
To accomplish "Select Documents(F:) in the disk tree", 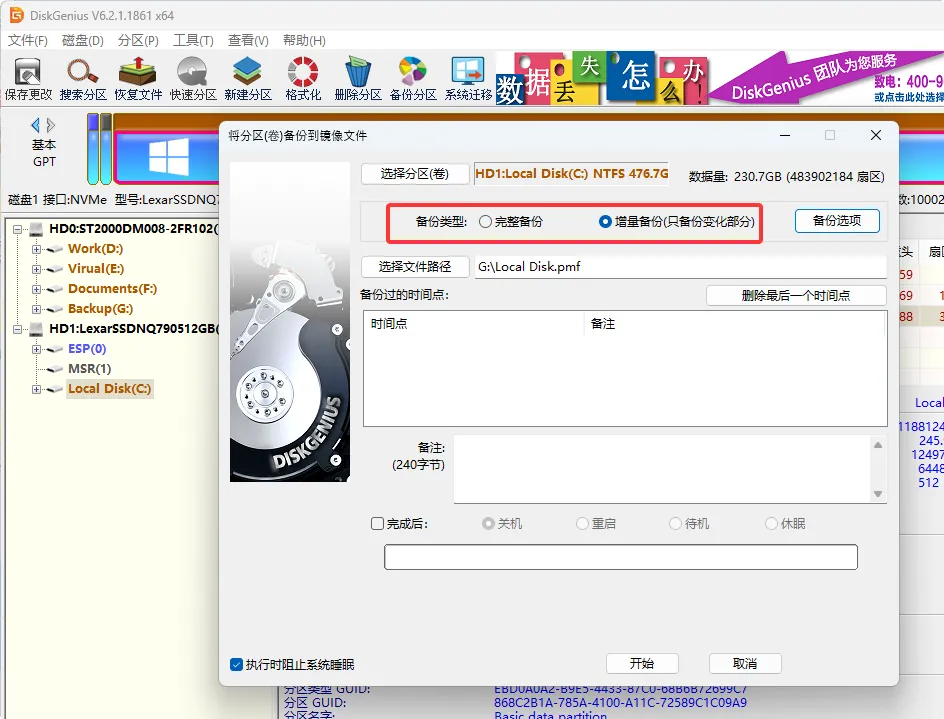I will [112, 289].
